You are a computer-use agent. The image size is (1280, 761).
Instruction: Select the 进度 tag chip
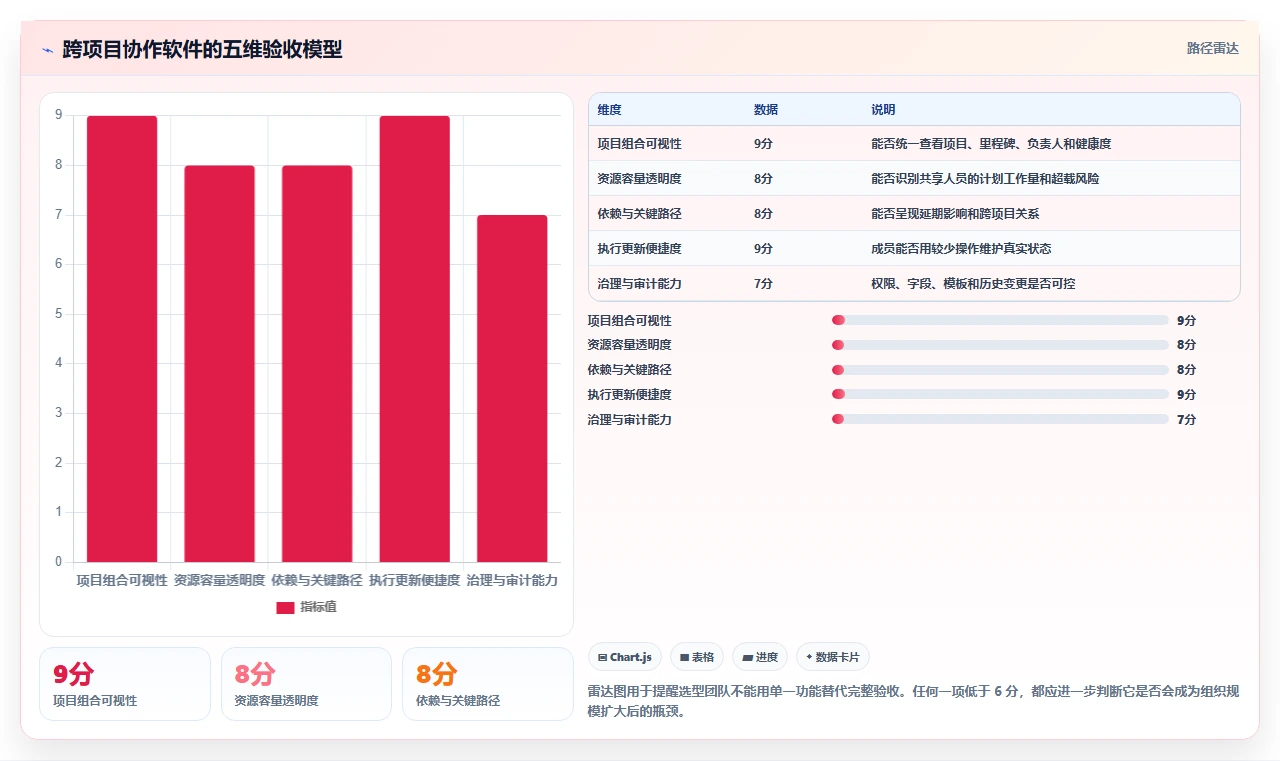(x=760, y=657)
